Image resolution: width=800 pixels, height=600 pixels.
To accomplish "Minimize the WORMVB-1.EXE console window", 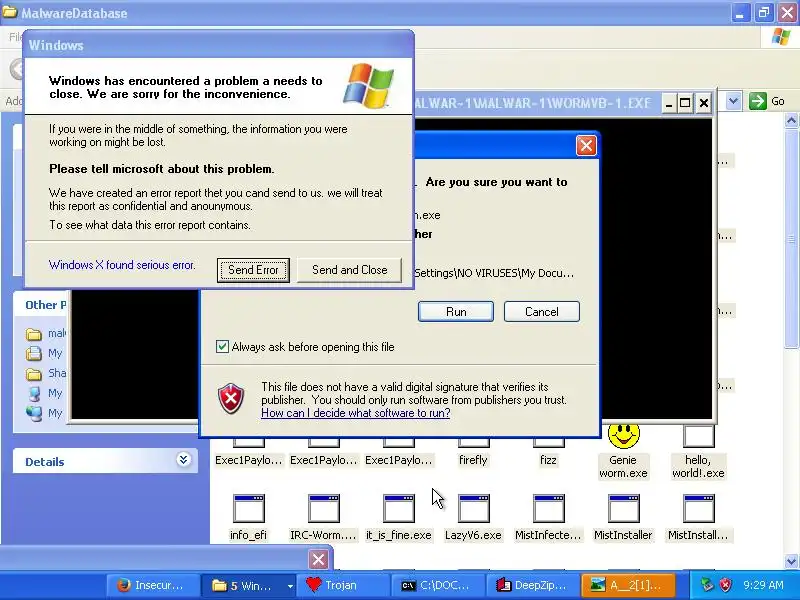I will (668, 104).
